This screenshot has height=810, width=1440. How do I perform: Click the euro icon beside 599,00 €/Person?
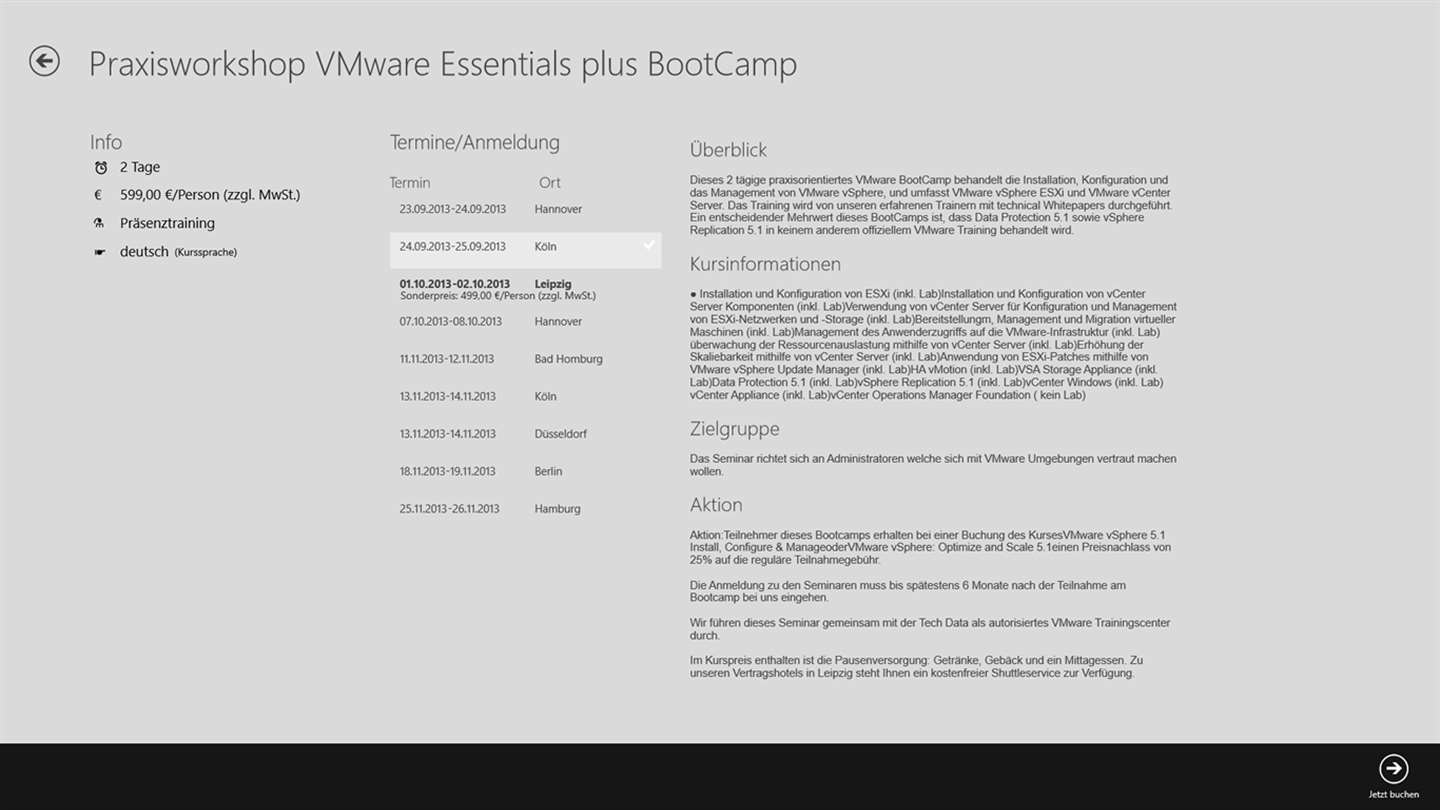[98, 195]
